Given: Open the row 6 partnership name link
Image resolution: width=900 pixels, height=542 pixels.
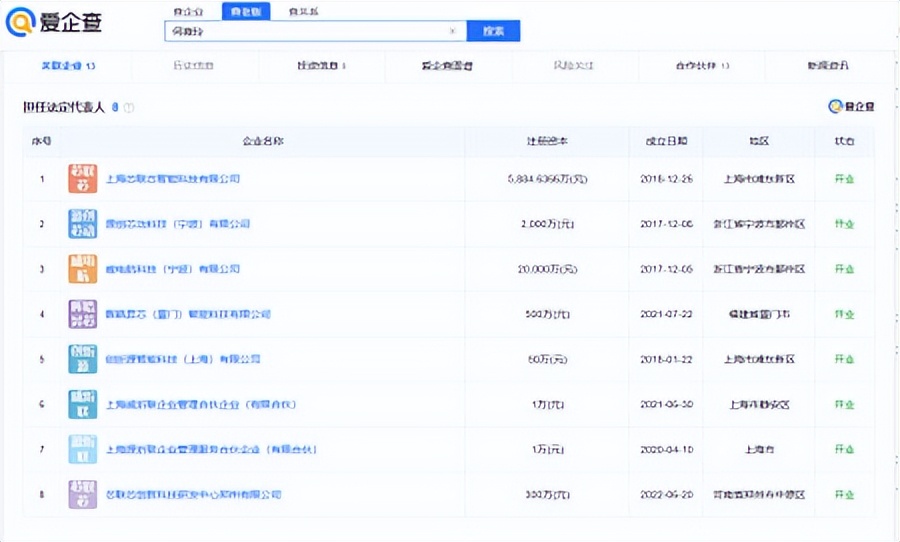Looking at the screenshot, I should (201, 404).
